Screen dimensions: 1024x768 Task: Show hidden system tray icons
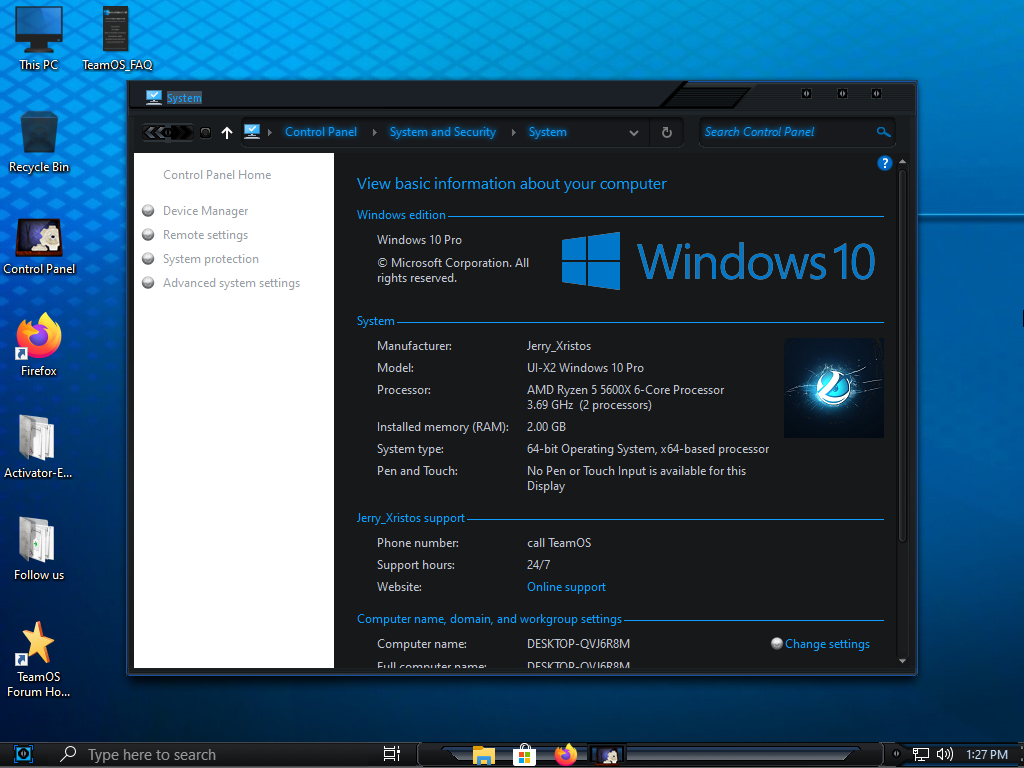[897, 755]
